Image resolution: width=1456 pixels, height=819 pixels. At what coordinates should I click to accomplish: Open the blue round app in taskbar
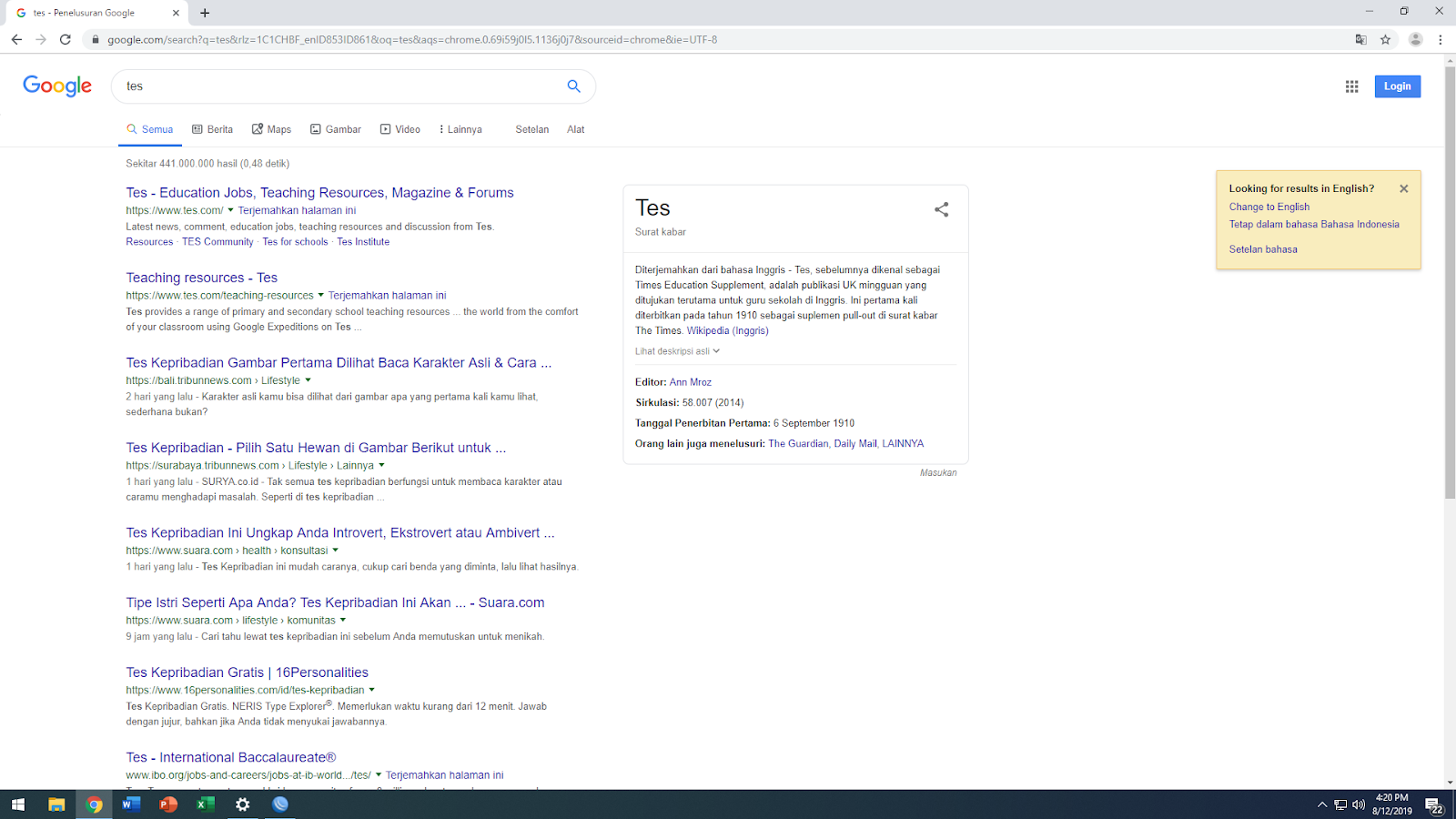click(280, 804)
